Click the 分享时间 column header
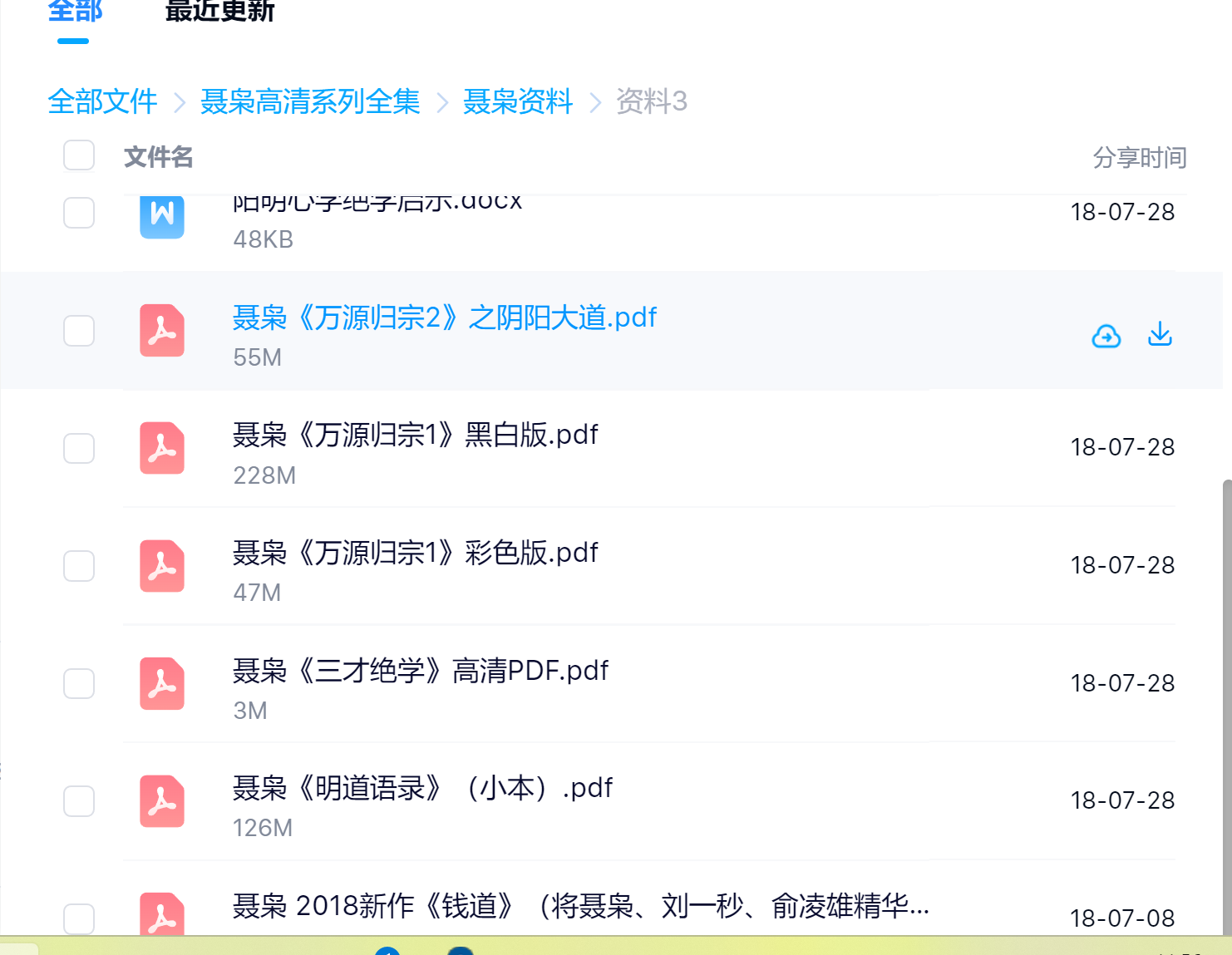The image size is (1232, 955). point(1140,157)
